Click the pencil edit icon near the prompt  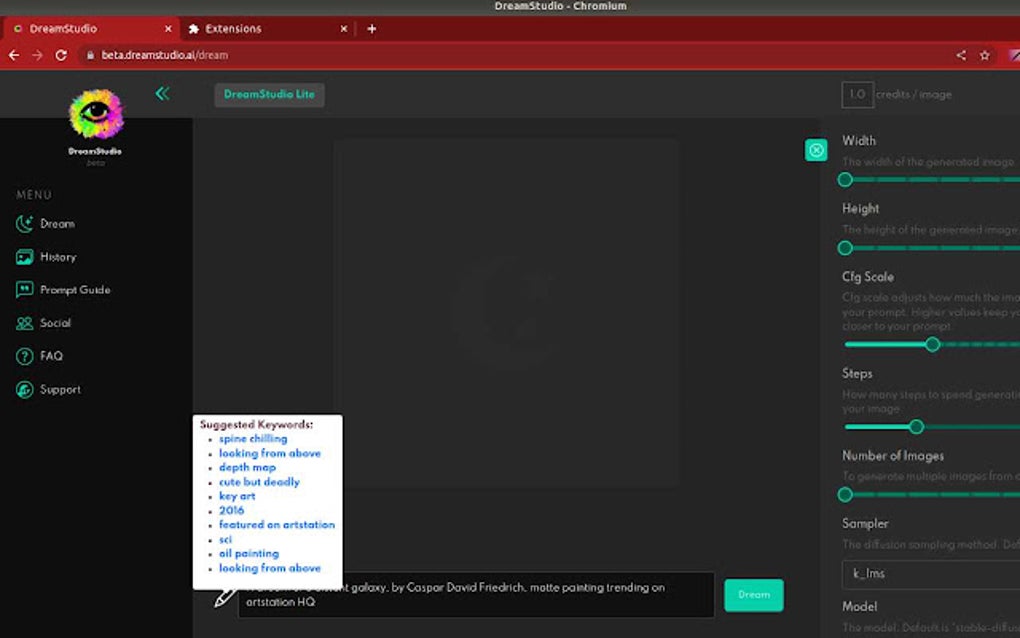226,599
